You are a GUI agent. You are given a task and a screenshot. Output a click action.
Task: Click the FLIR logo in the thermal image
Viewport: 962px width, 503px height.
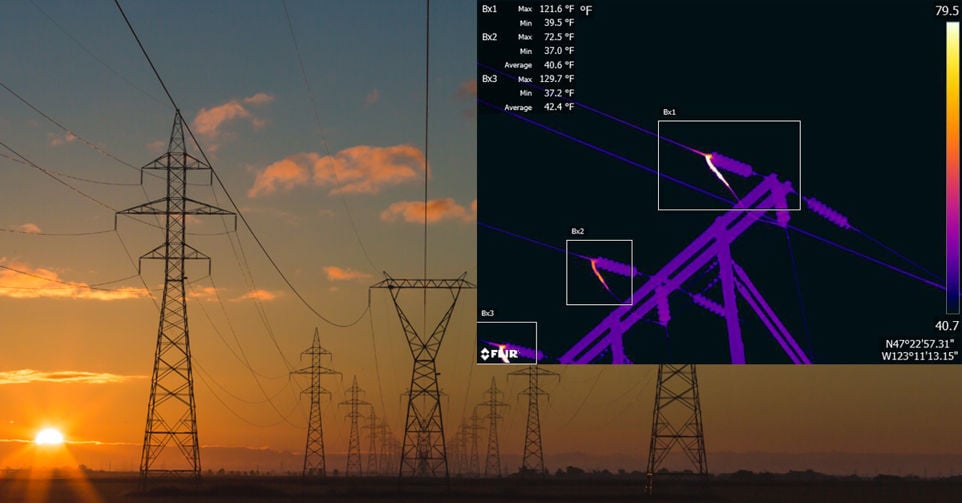tap(498, 354)
